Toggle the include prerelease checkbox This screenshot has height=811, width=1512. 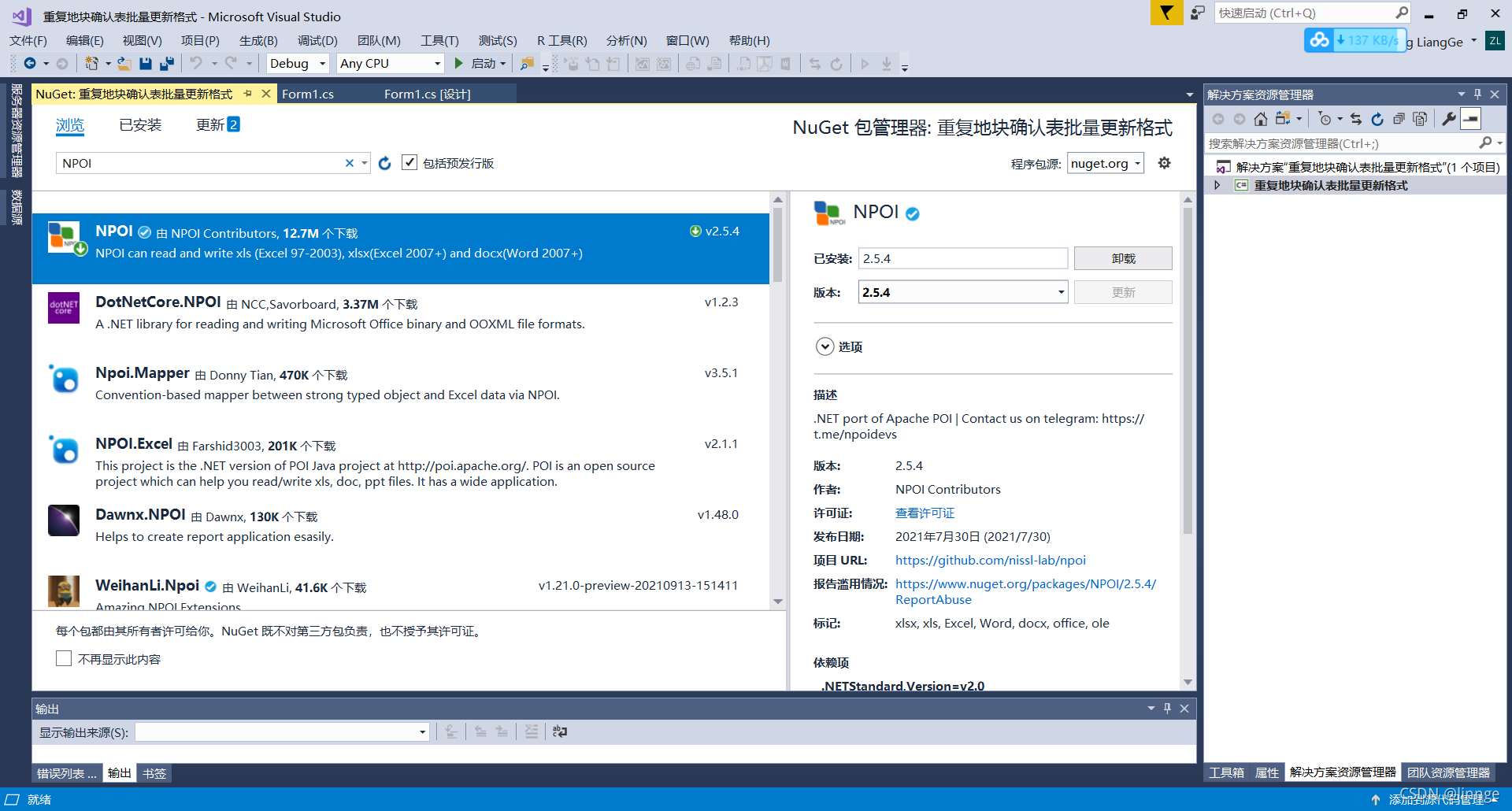click(409, 162)
